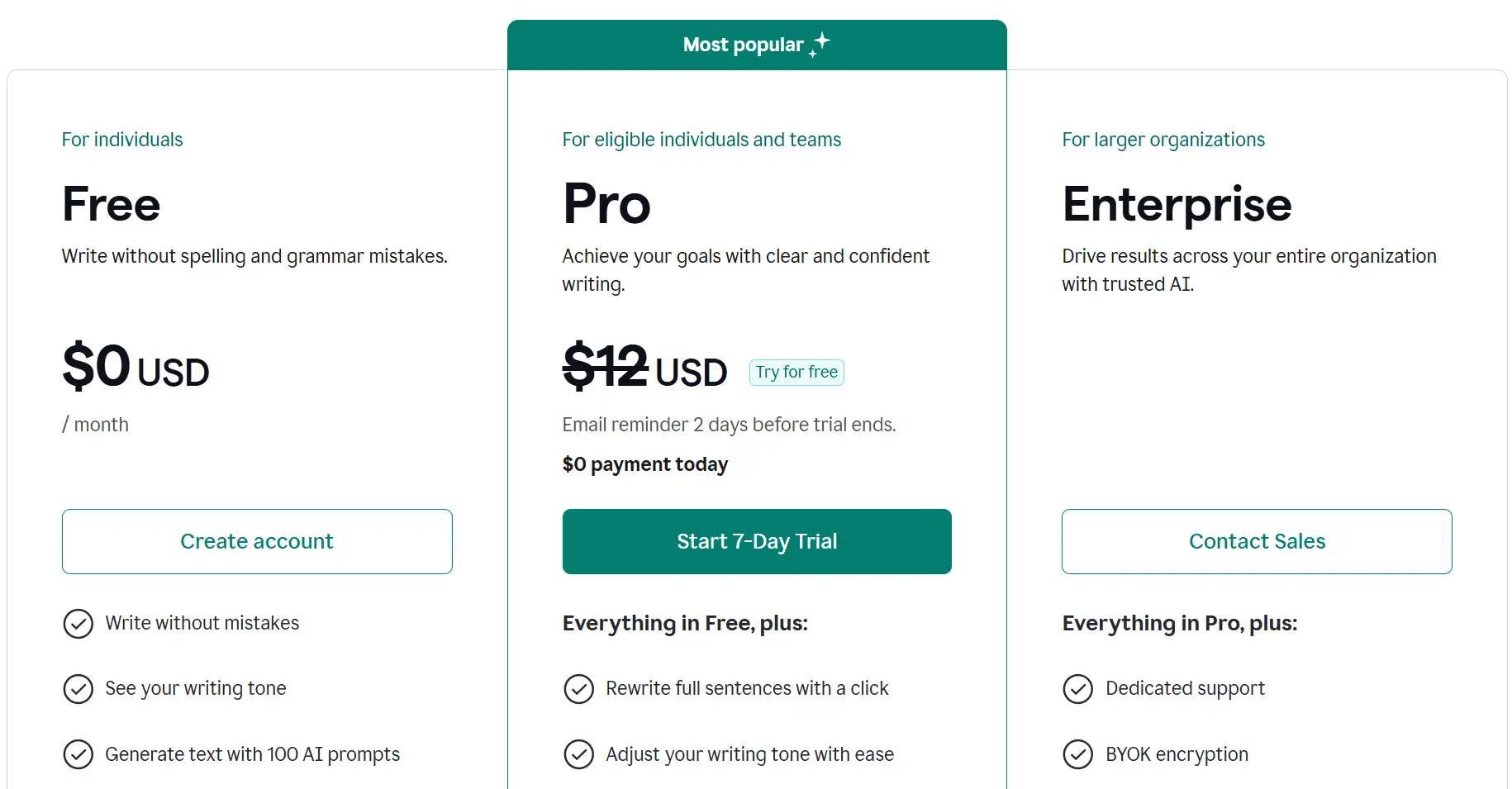Click checkmark icon next to BYOK encryption

1077,754
